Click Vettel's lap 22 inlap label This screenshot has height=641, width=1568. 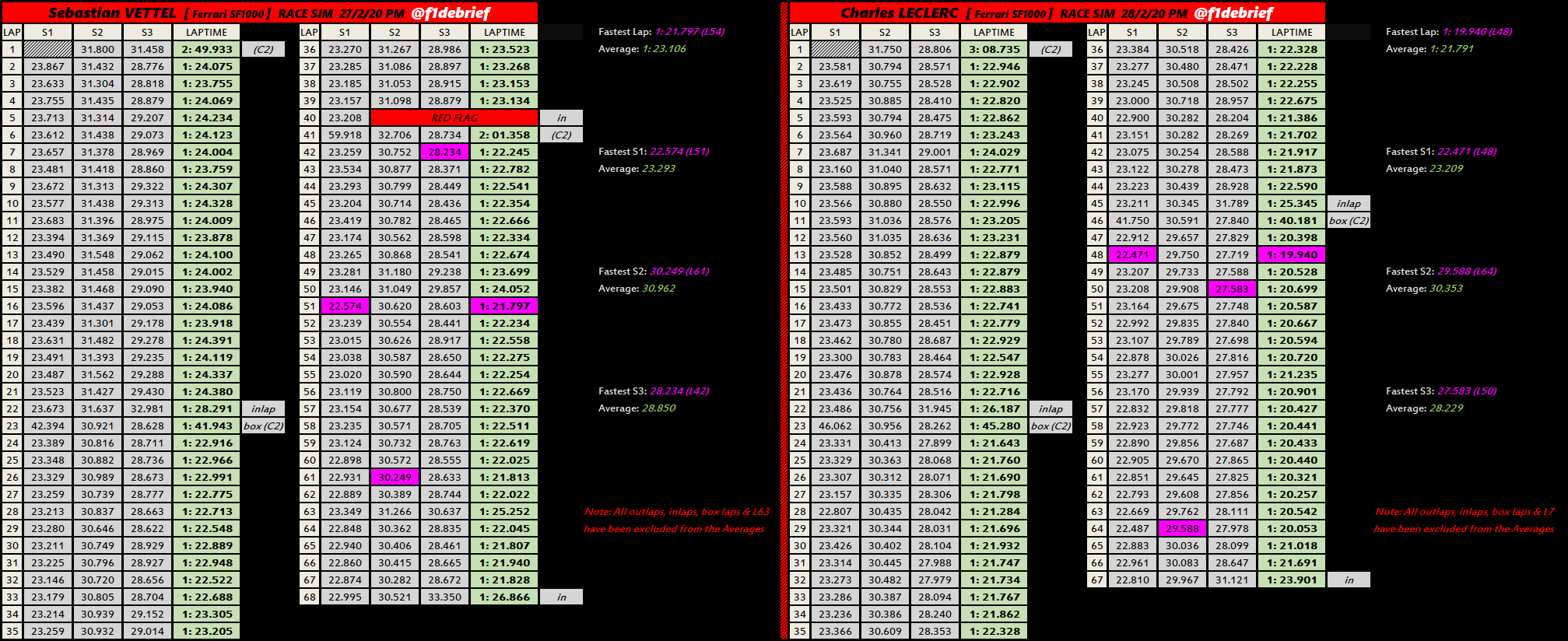click(x=263, y=408)
